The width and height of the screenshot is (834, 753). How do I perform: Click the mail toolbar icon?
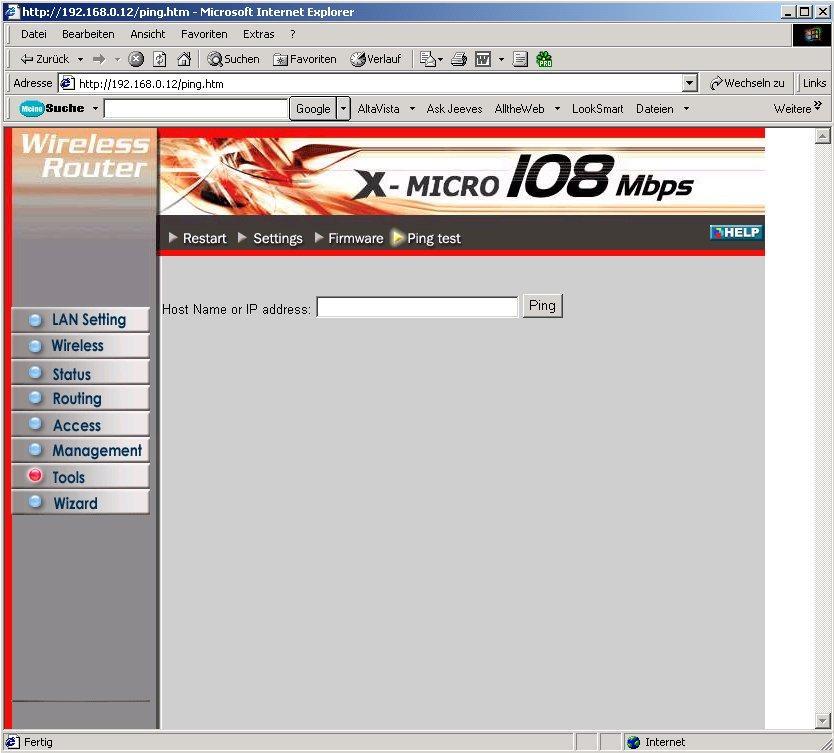point(428,59)
